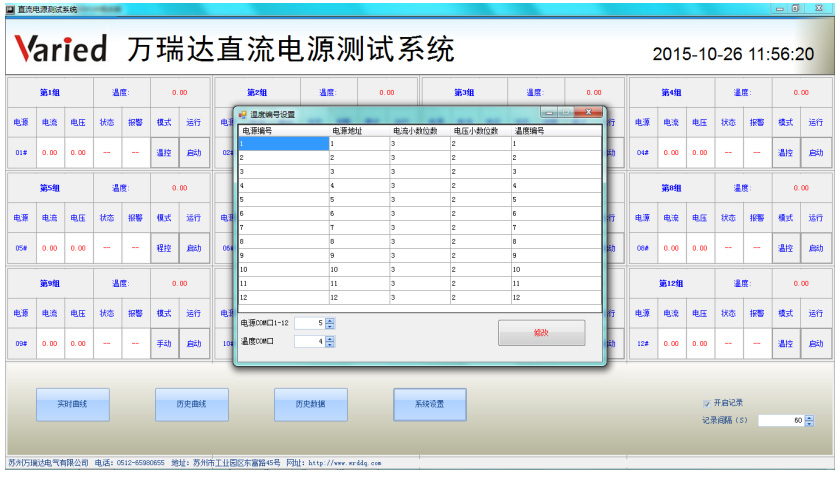
Task: Open the 历史数据 view
Action: pos(311,404)
